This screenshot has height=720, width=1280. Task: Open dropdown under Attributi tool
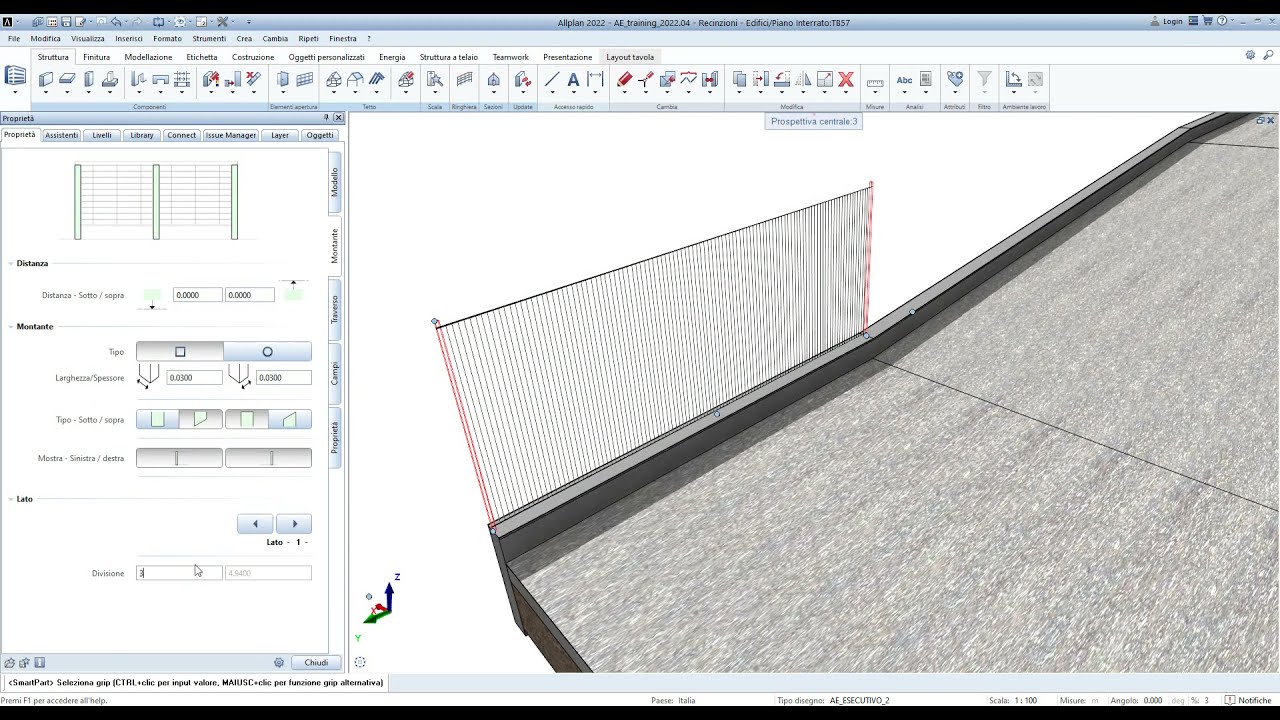tap(955, 93)
